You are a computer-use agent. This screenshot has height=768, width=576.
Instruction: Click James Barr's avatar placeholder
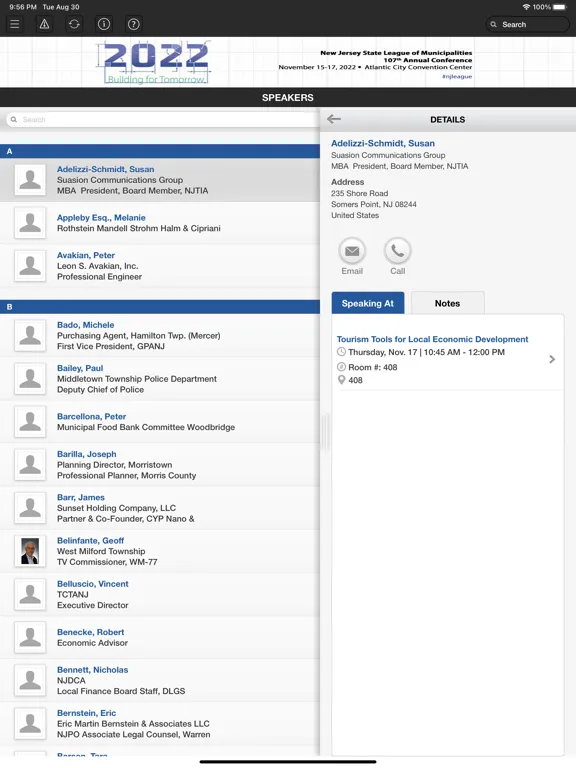(x=30, y=508)
